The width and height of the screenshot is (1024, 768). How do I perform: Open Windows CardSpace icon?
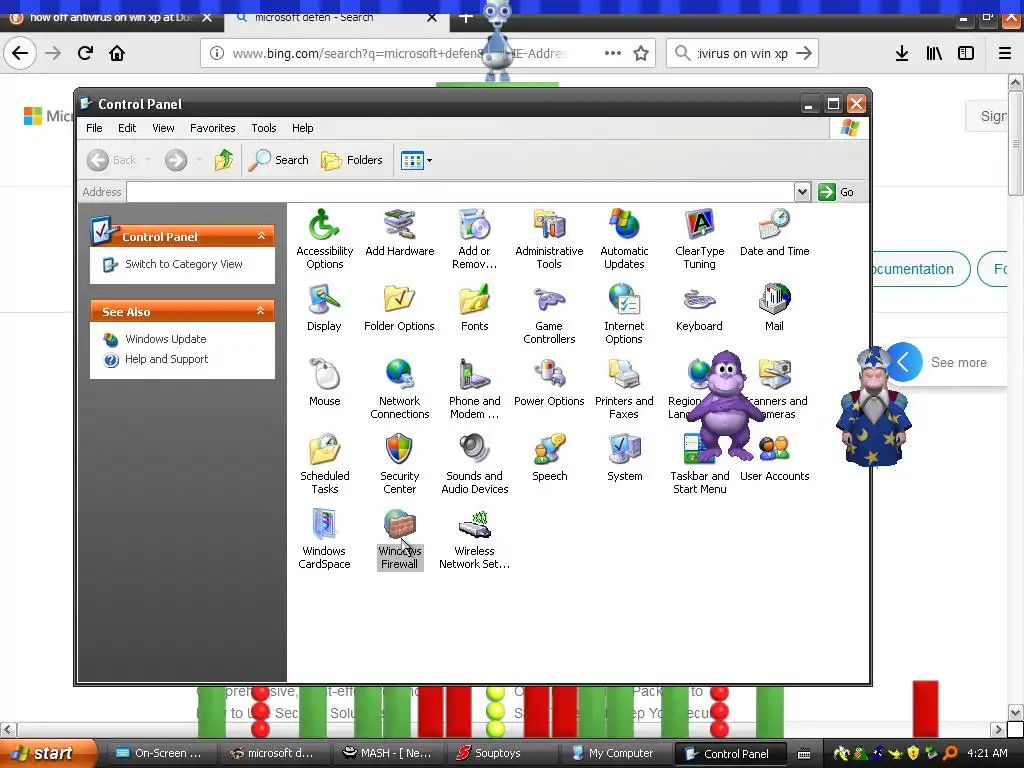[x=324, y=539]
